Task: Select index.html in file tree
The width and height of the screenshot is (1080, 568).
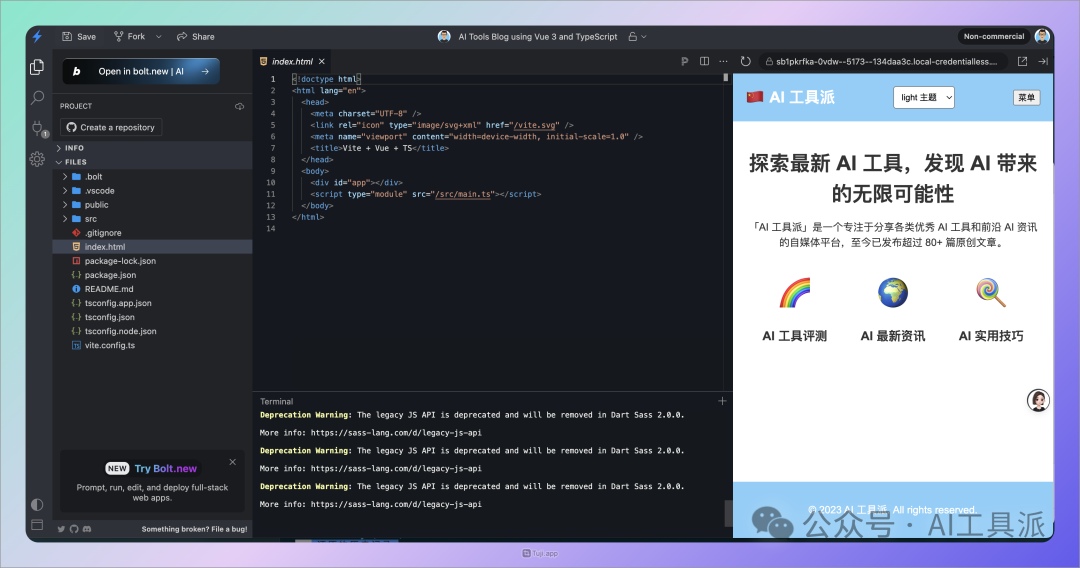Action: pyautogui.click(x=152, y=246)
